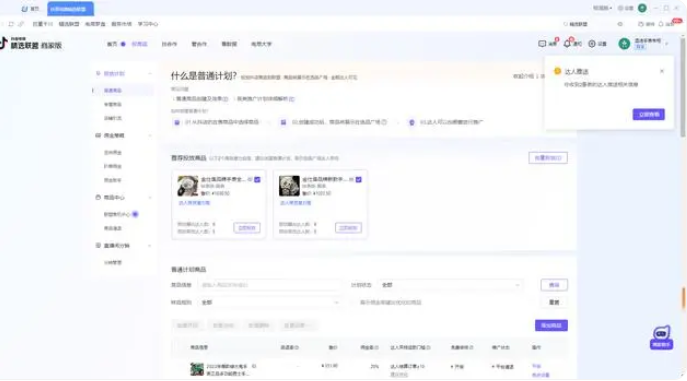This screenshot has height=381, width=687.
Task: Open the 计划状态 dropdown showing 全部
Action: (450, 285)
